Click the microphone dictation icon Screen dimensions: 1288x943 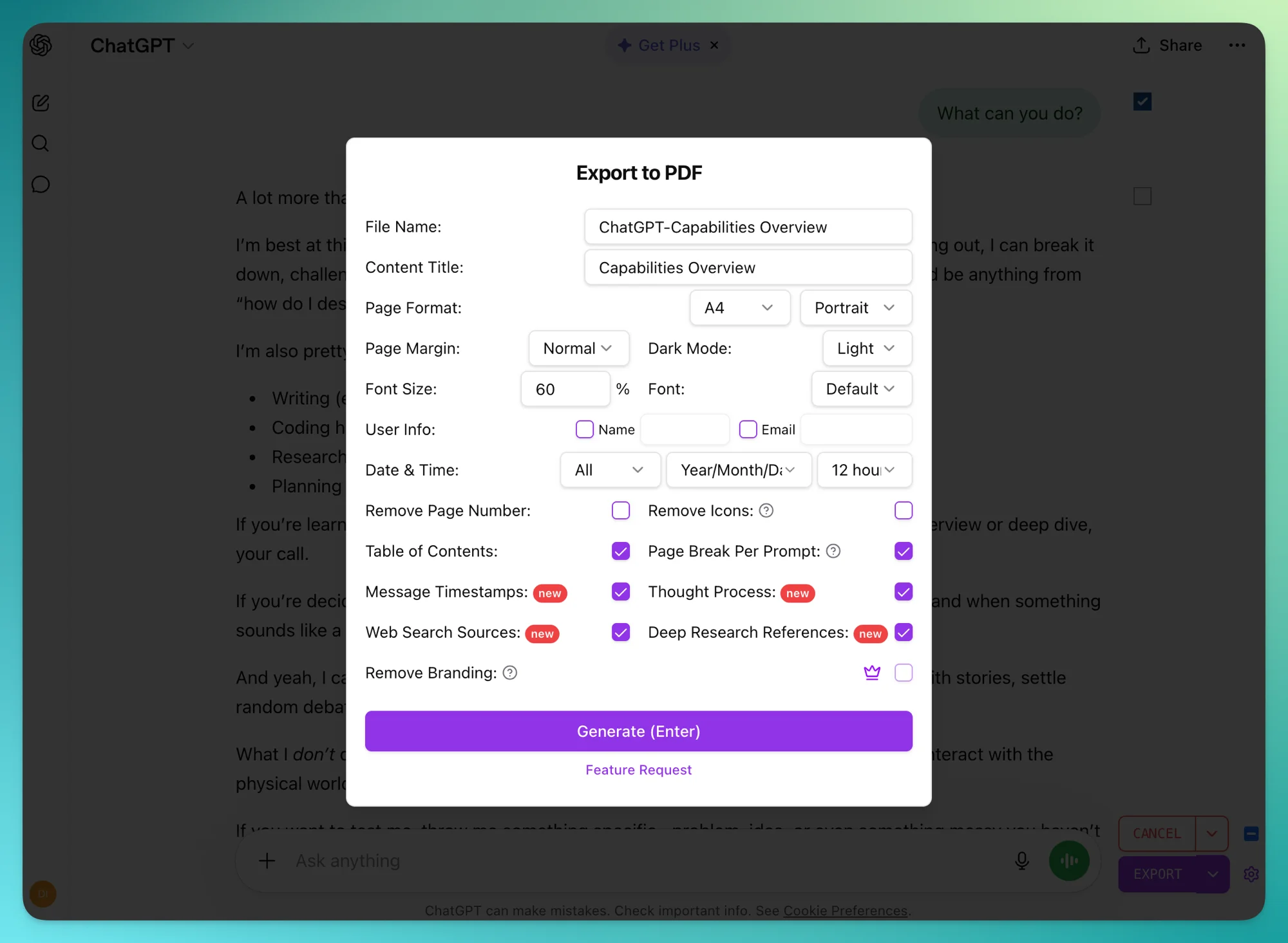[1022, 861]
